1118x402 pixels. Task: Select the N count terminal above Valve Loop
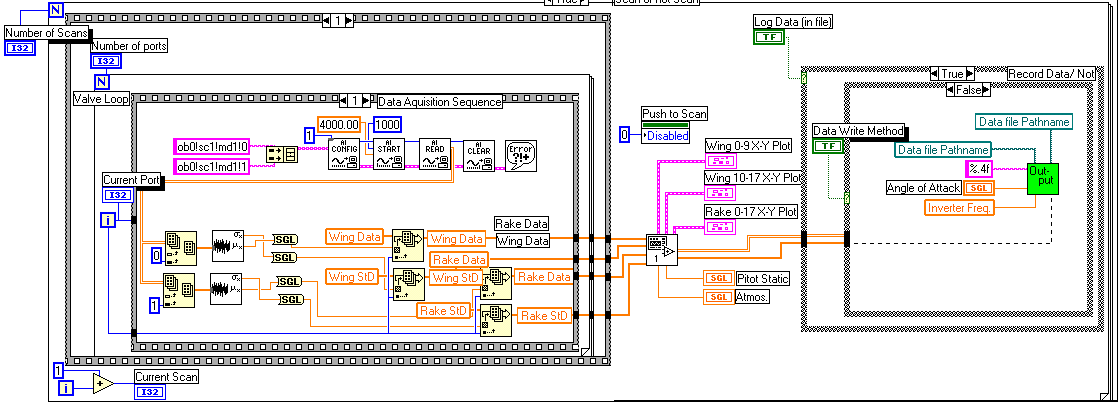(100, 81)
